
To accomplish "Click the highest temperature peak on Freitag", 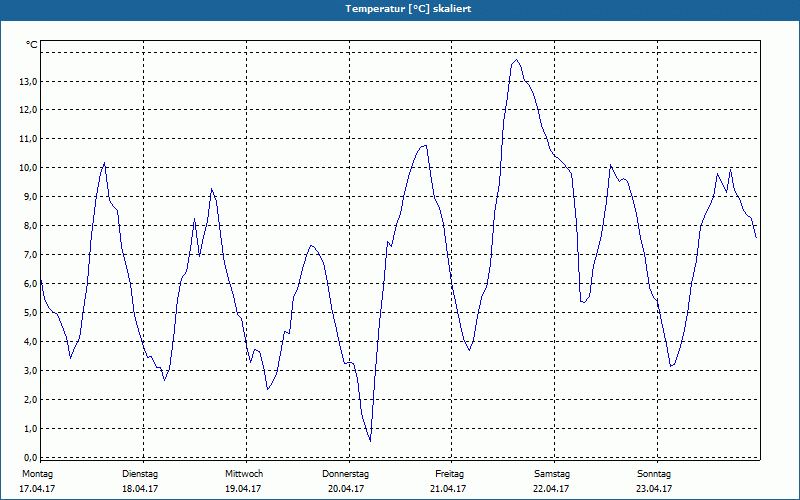I will (x=516, y=60).
